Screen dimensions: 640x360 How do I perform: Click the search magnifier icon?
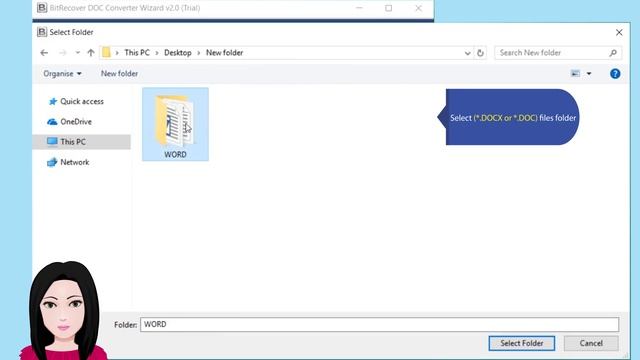click(613, 53)
